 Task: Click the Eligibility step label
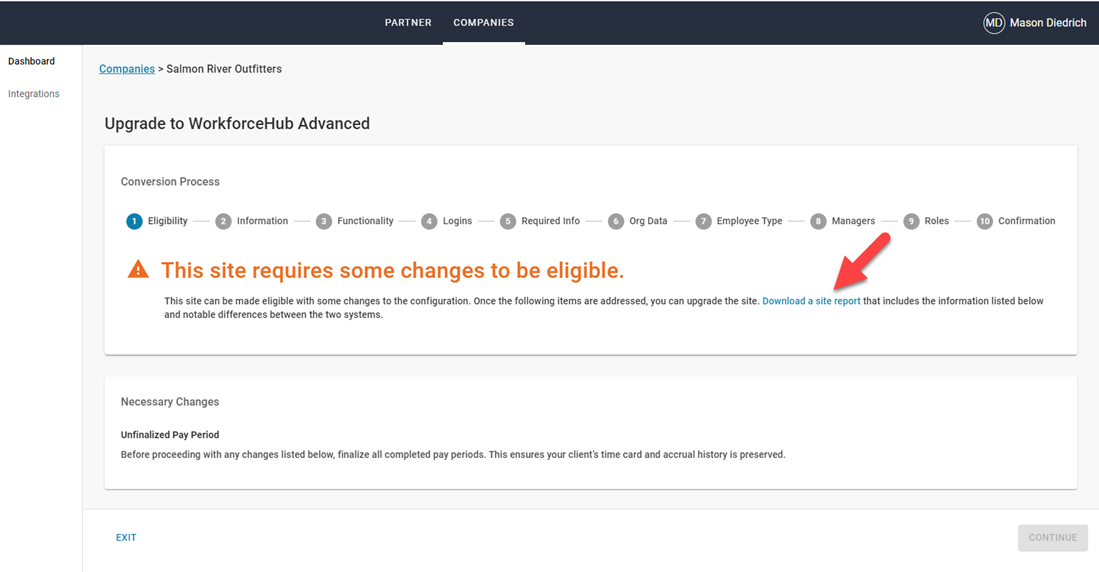click(x=168, y=221)
